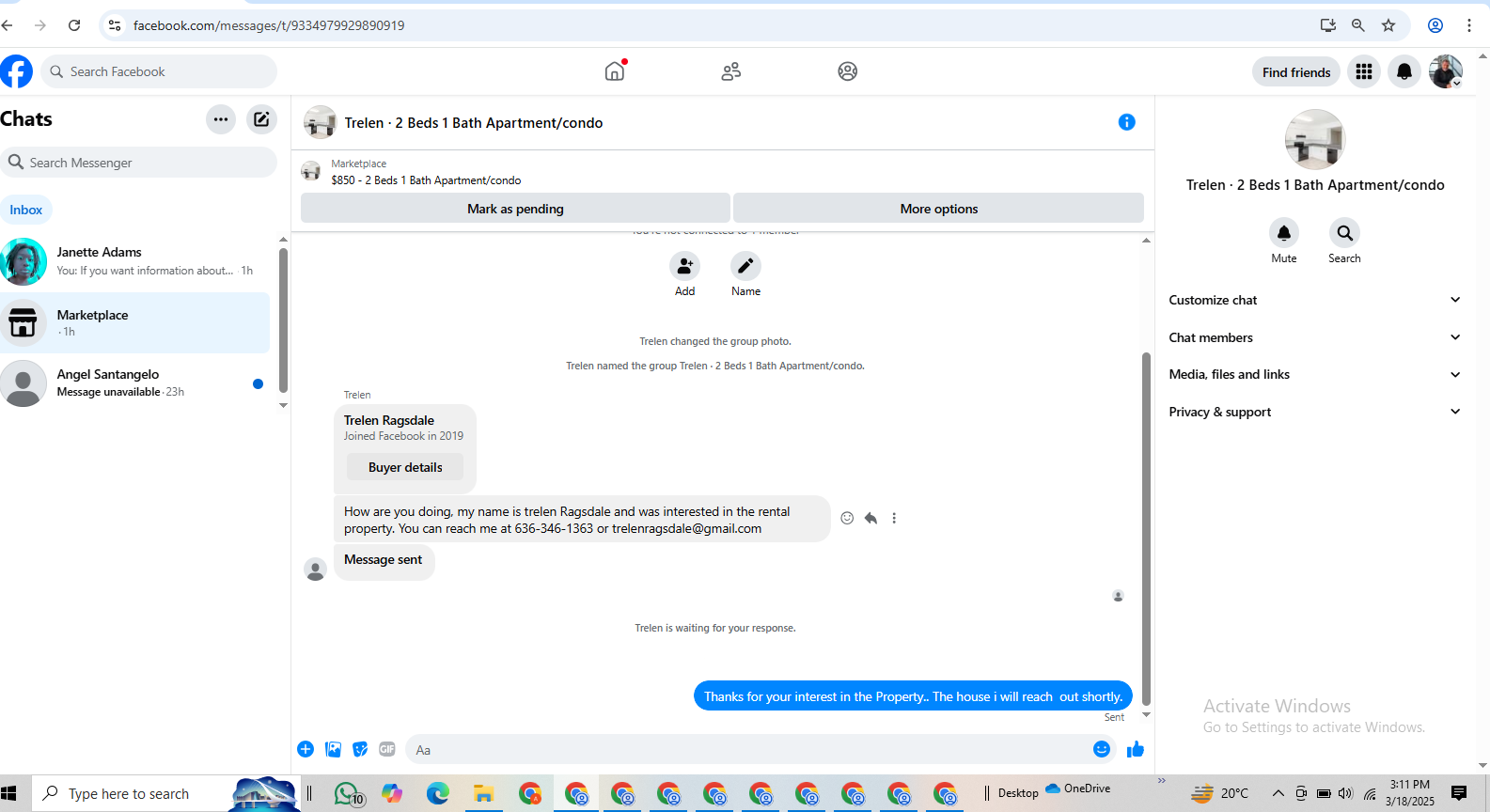
Task: Open more options for Trelen's message
Action: 894,518
